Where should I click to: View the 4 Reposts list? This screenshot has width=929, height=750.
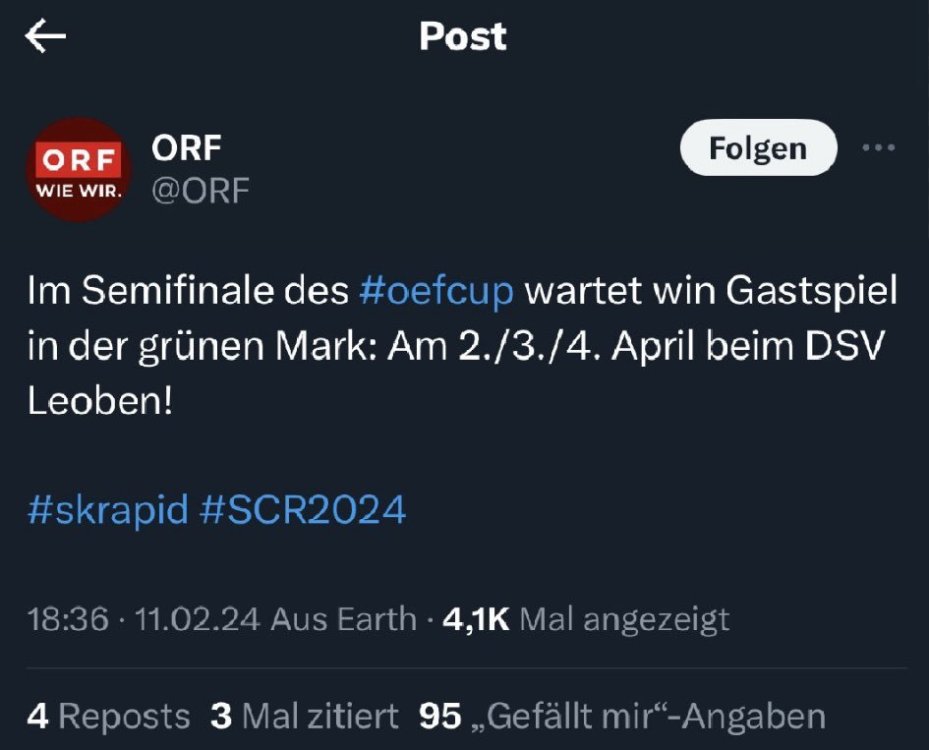(108, 716)
